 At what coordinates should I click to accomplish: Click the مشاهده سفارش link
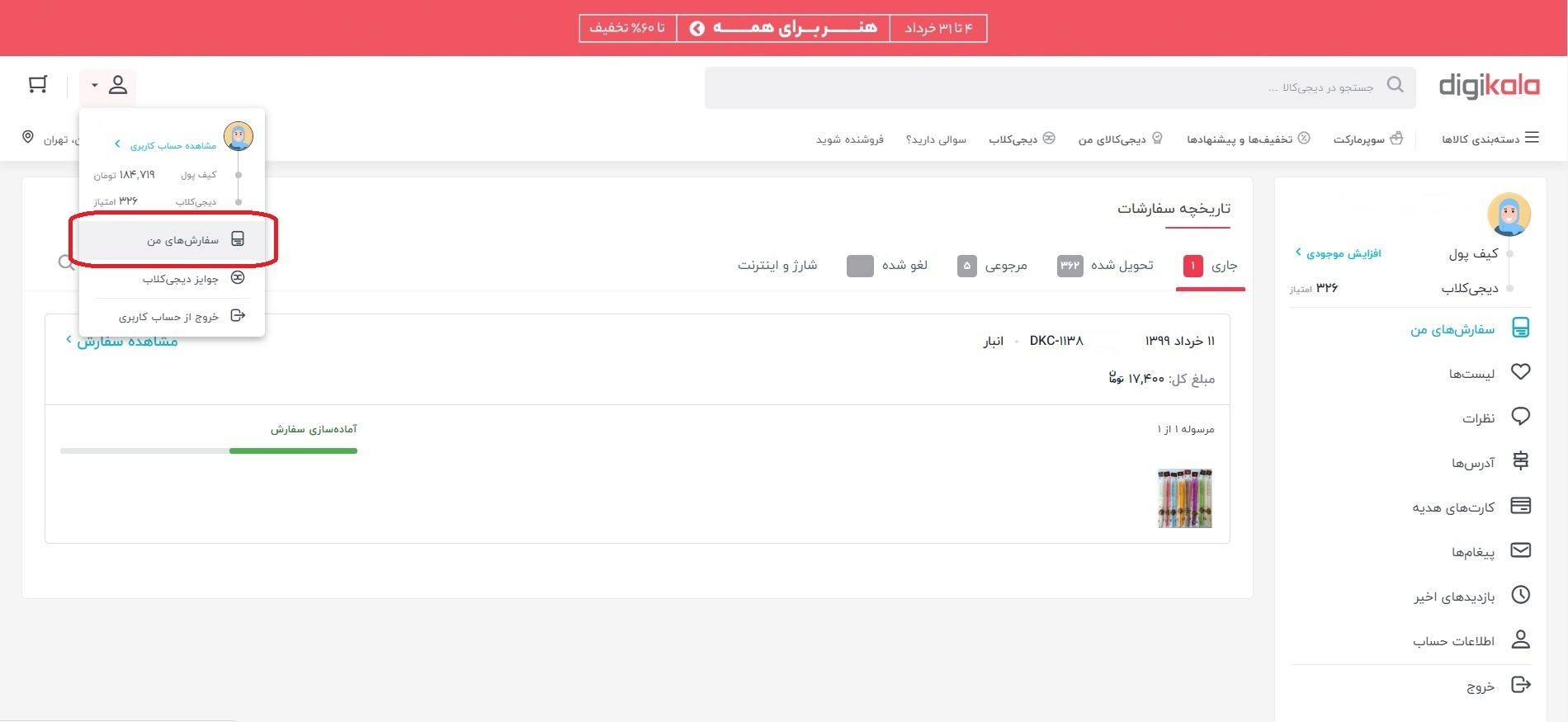[121, 341]
